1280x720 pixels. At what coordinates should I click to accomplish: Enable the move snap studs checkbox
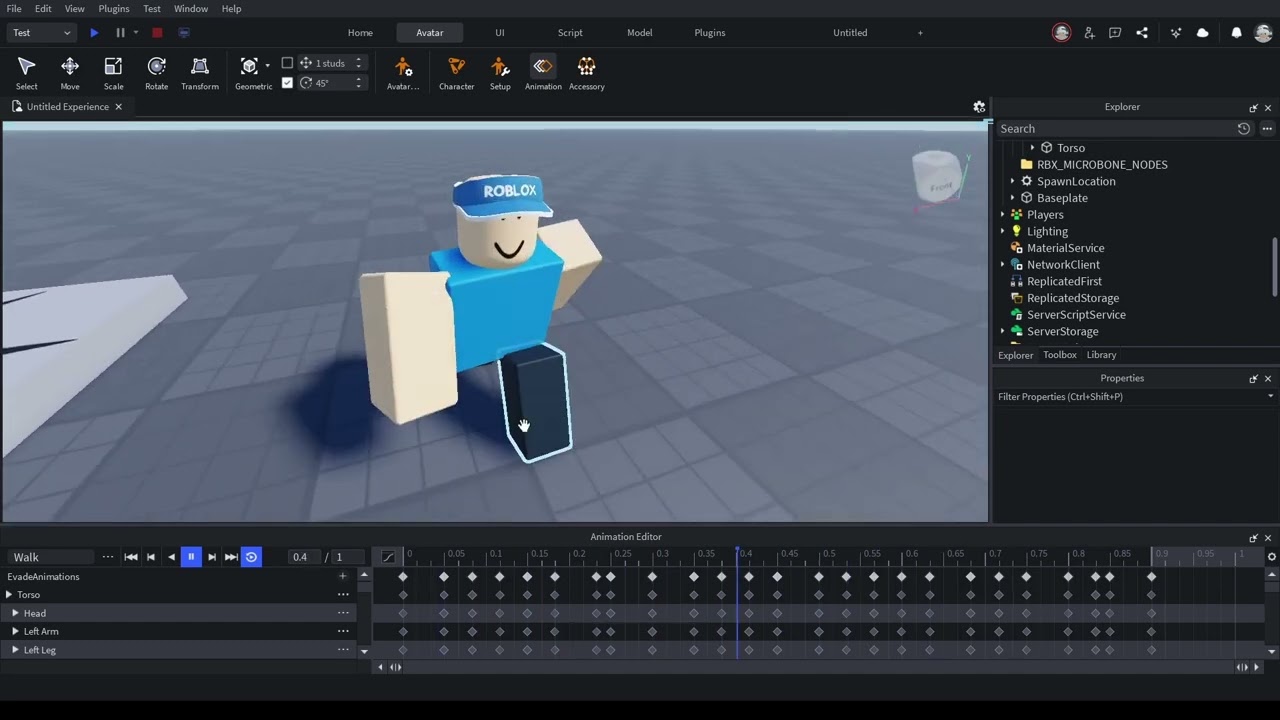click(x=287, y=63)
